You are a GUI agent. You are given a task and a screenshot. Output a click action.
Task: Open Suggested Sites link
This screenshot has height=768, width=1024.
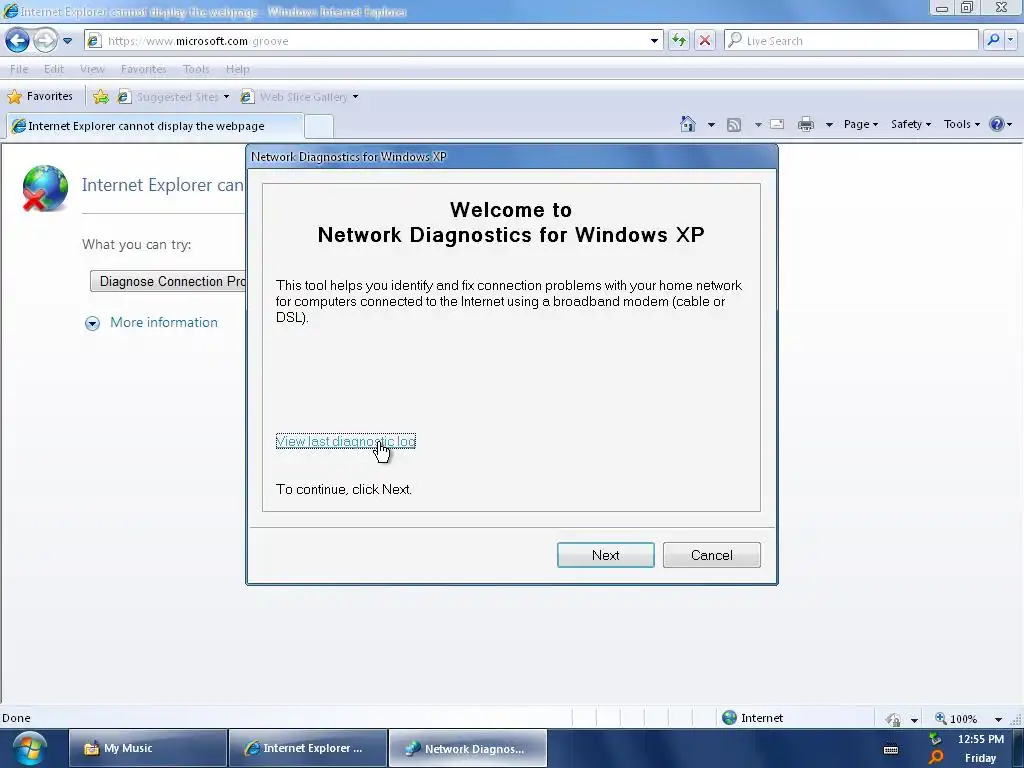173,97
